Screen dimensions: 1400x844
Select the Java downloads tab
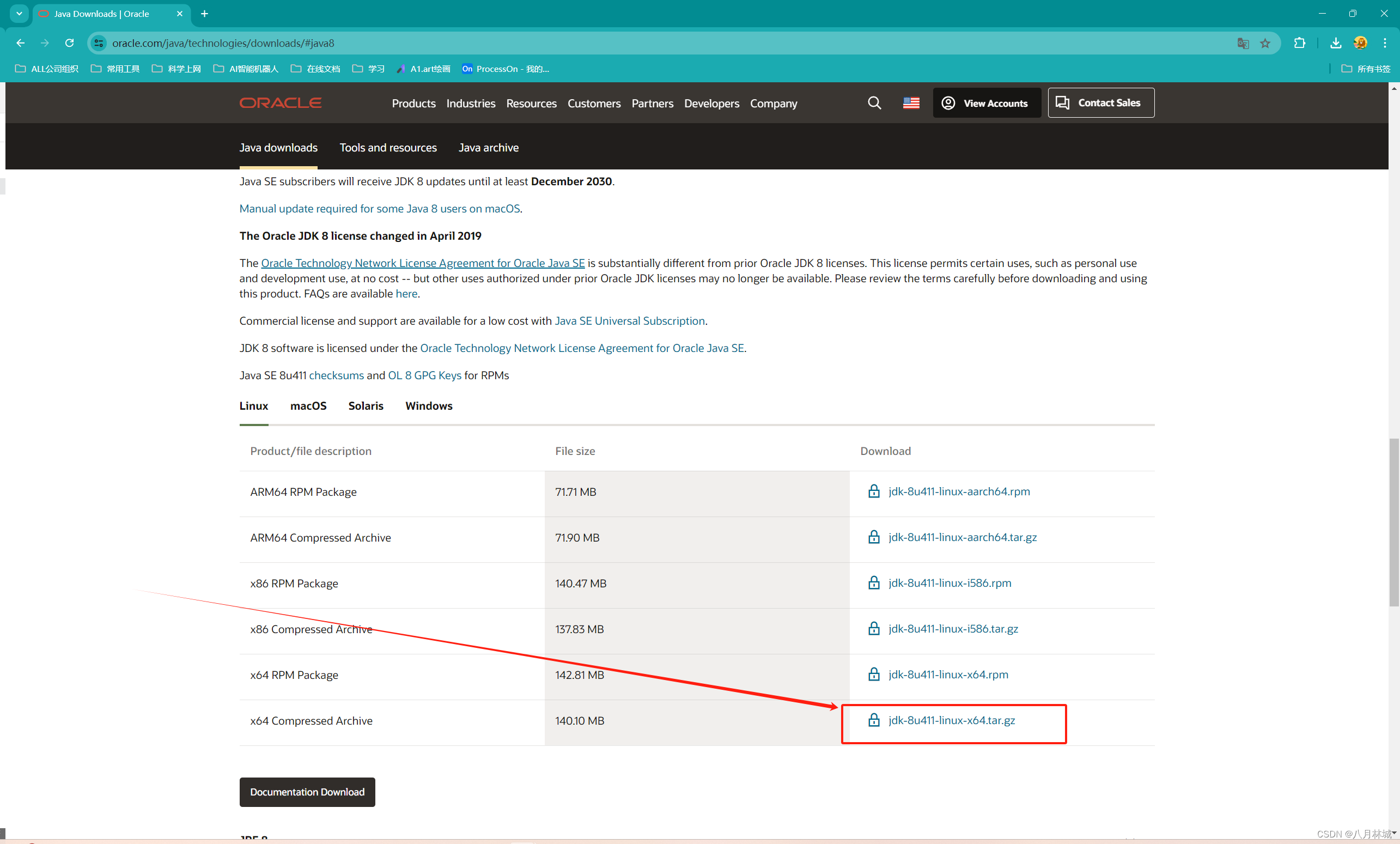pos(278,148)
